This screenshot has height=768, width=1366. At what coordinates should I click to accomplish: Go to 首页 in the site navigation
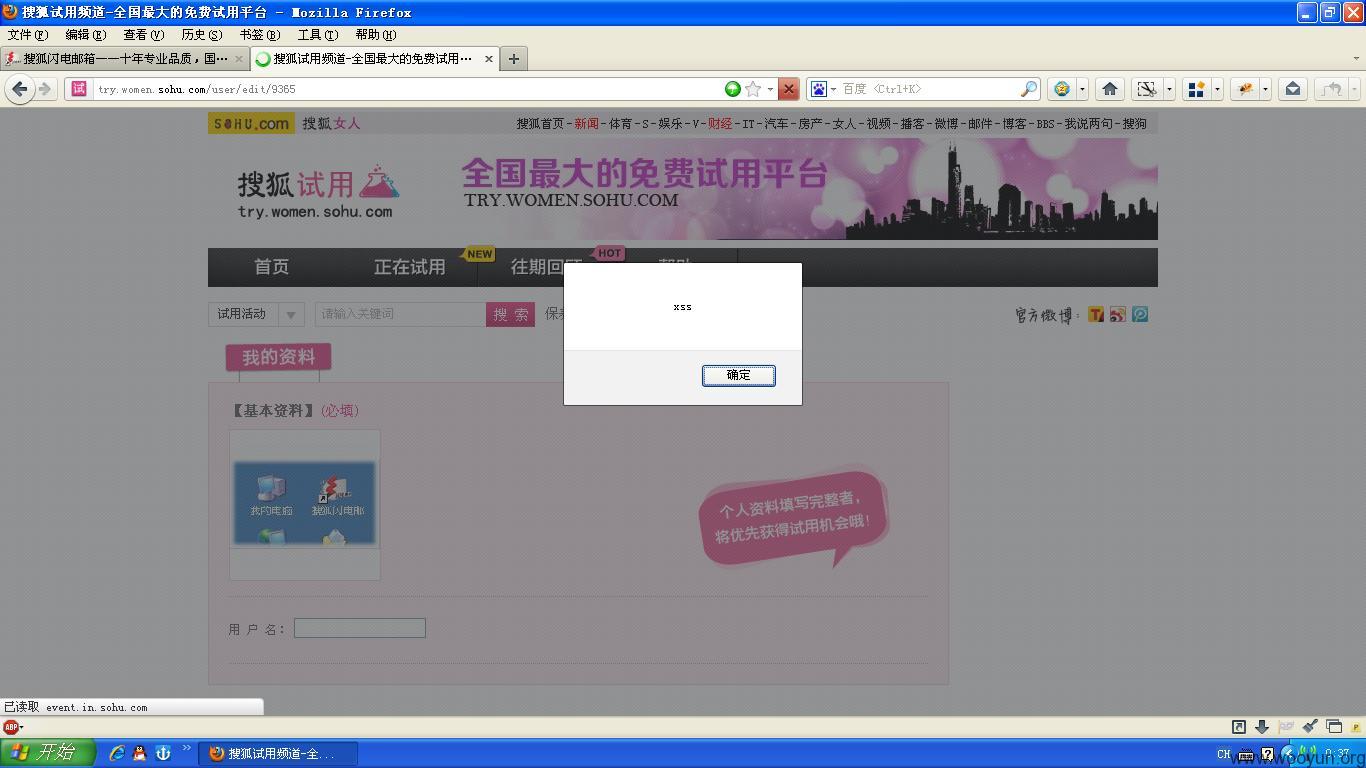pos(271,267)
